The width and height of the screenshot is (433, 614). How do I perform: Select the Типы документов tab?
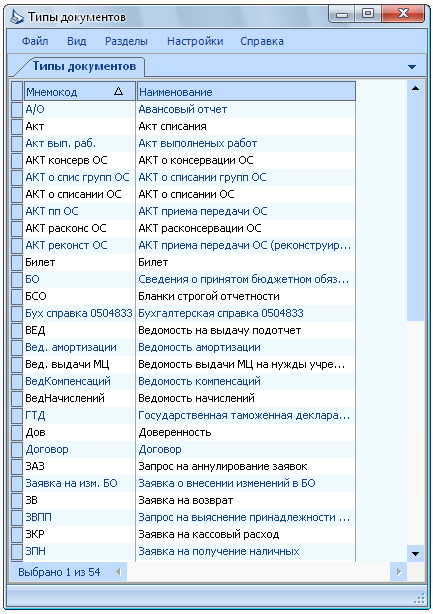point(84,66)
